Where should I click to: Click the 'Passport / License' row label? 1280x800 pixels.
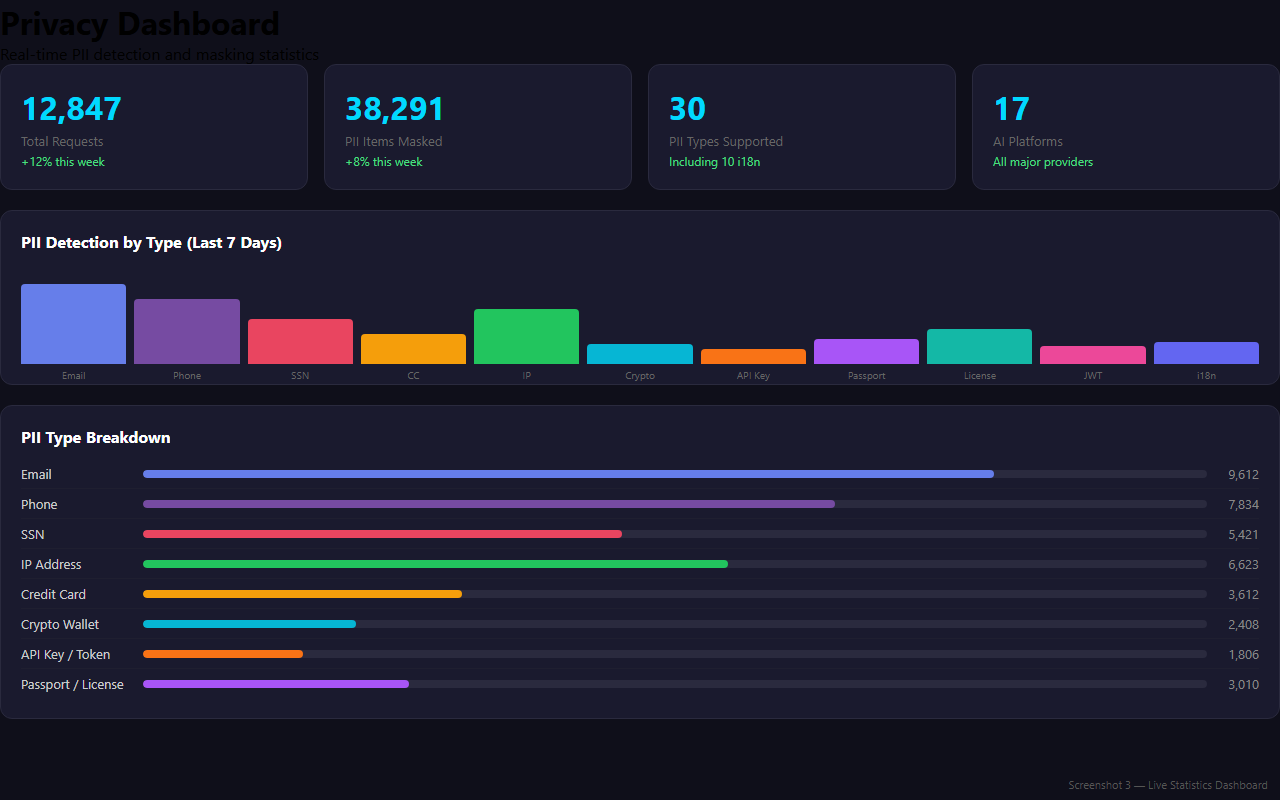coord(72,684)
